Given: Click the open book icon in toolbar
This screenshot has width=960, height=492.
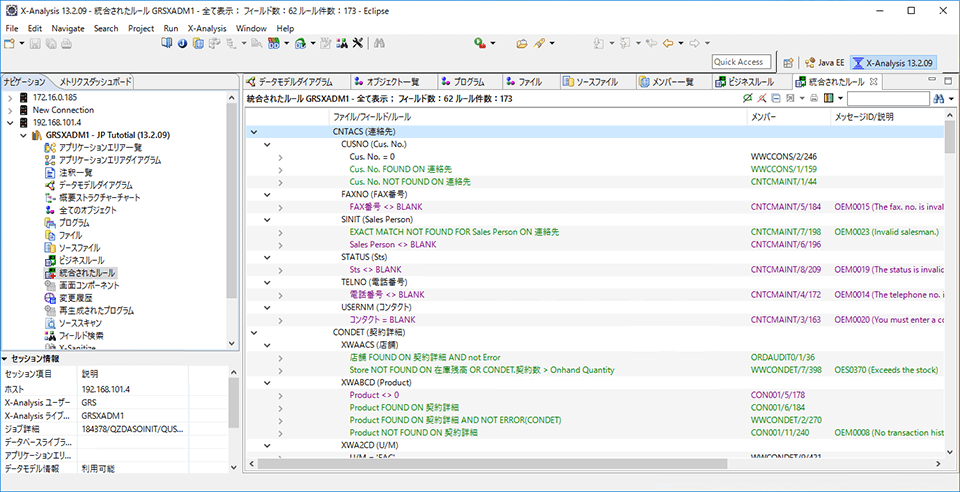Looking at the screenshot, I should [x=167, y=43].
